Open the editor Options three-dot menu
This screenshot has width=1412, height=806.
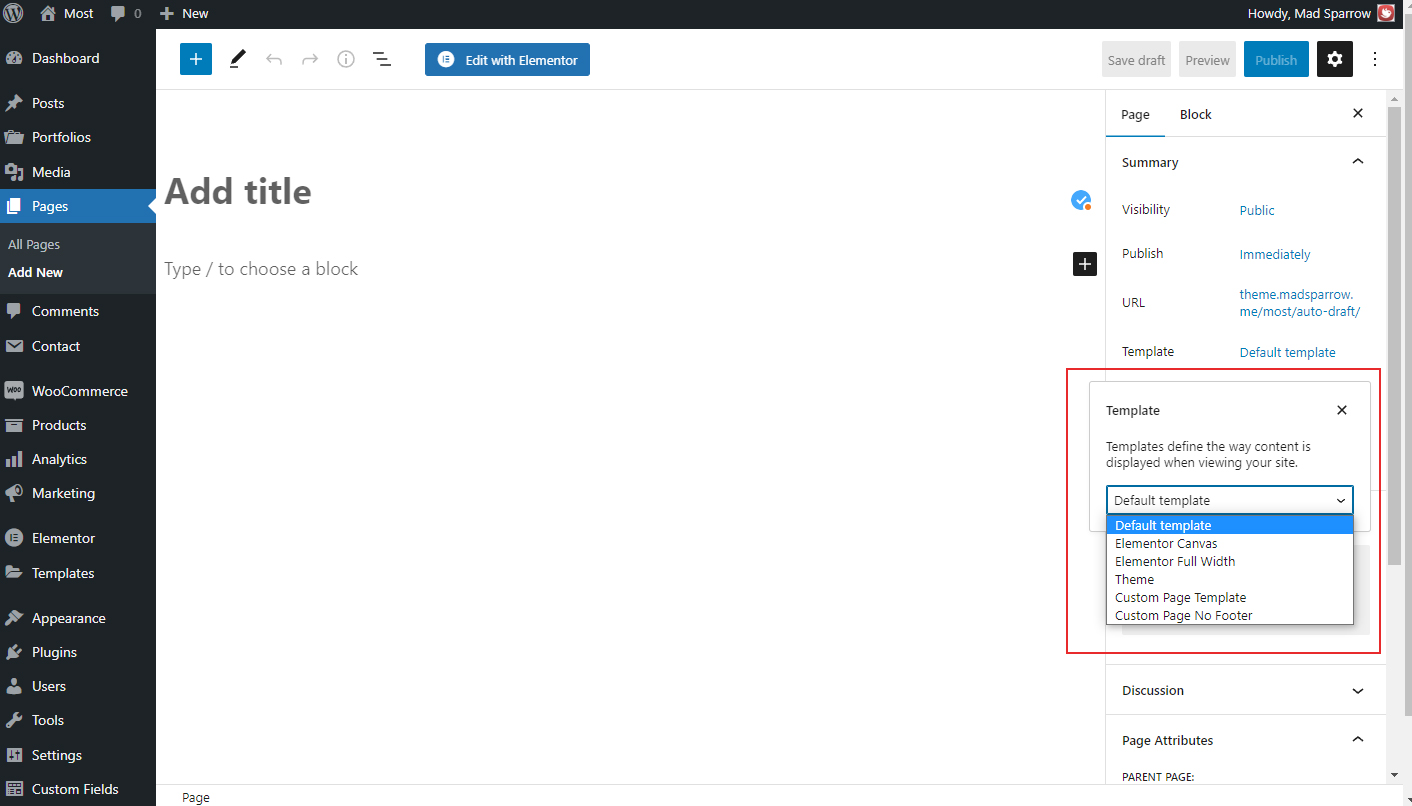pyautogui.click(x=1375, y=60)
